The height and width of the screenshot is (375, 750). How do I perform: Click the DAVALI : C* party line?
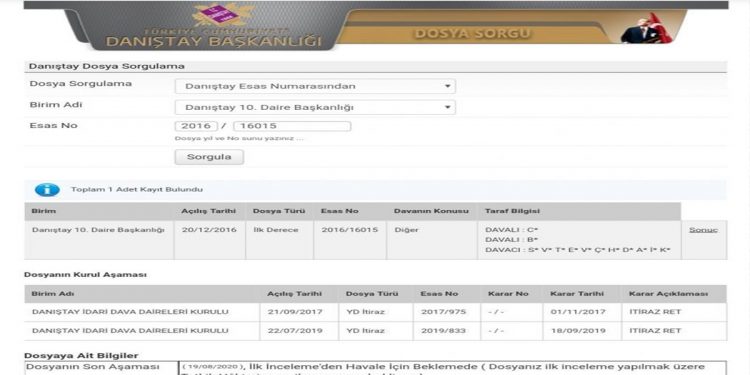coord(512,230)
